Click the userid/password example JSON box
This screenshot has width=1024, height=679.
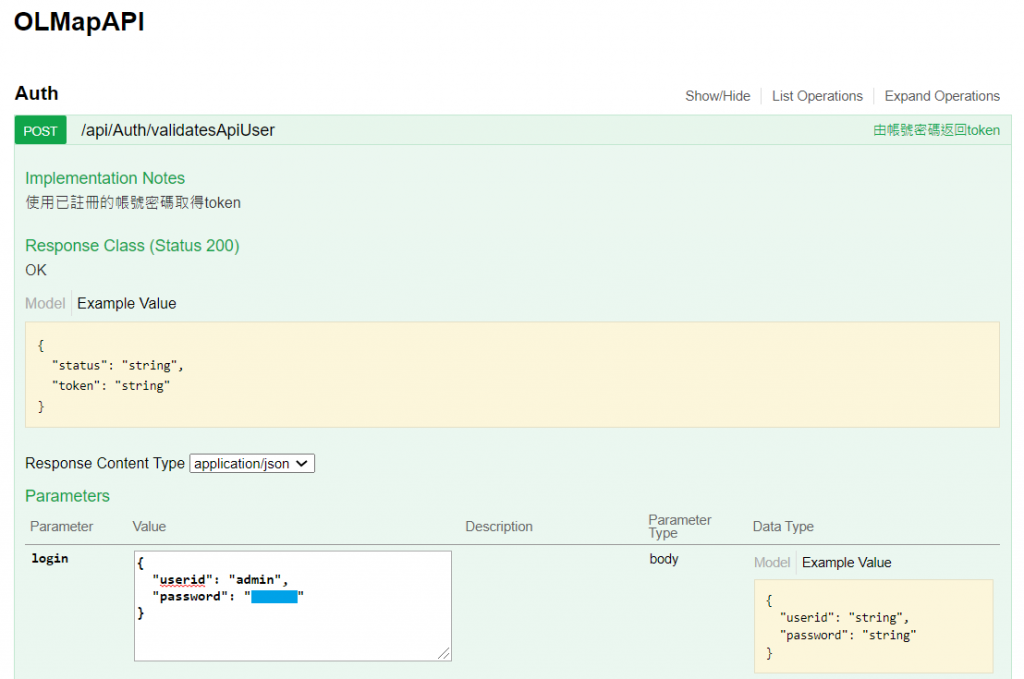click(873, 626)
